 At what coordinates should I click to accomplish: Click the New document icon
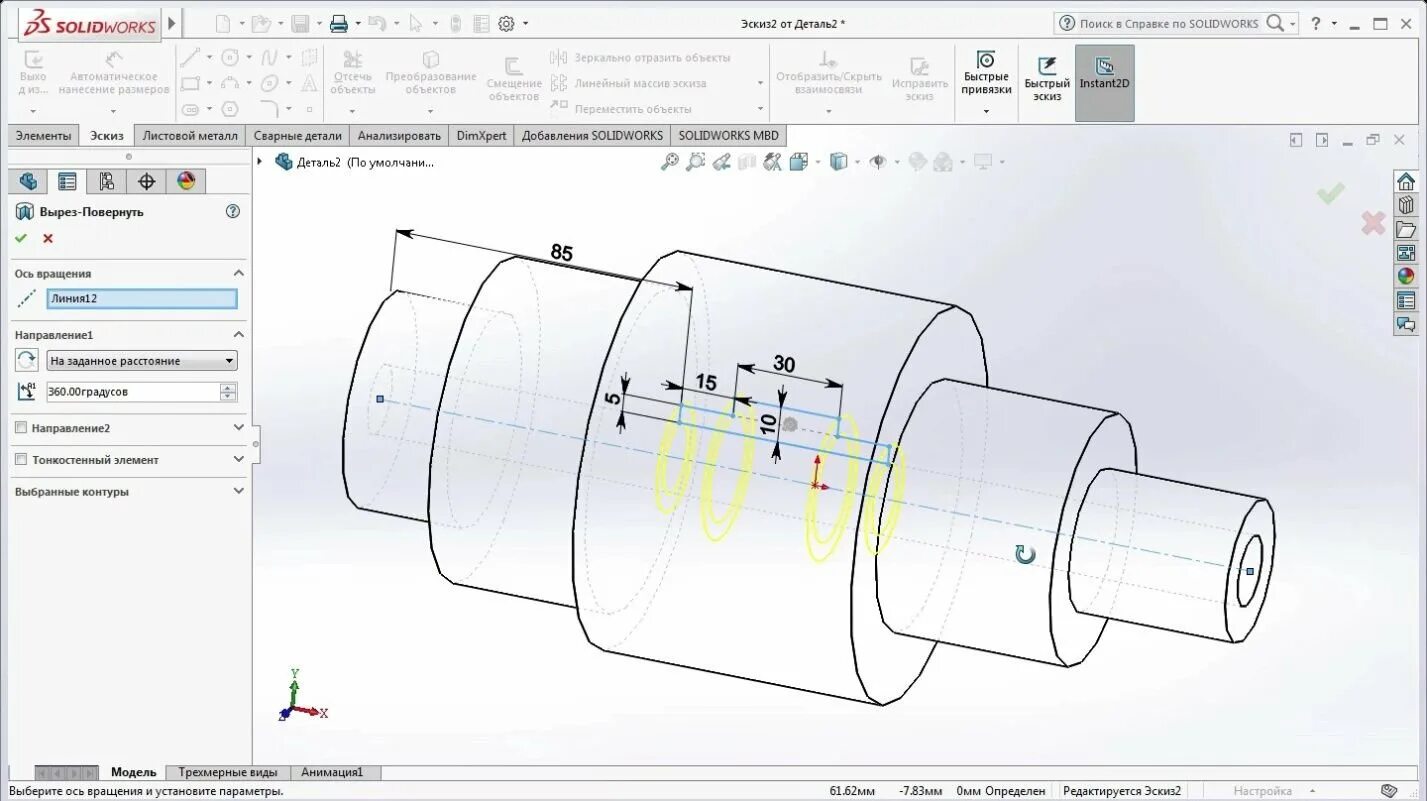(223, 23)
